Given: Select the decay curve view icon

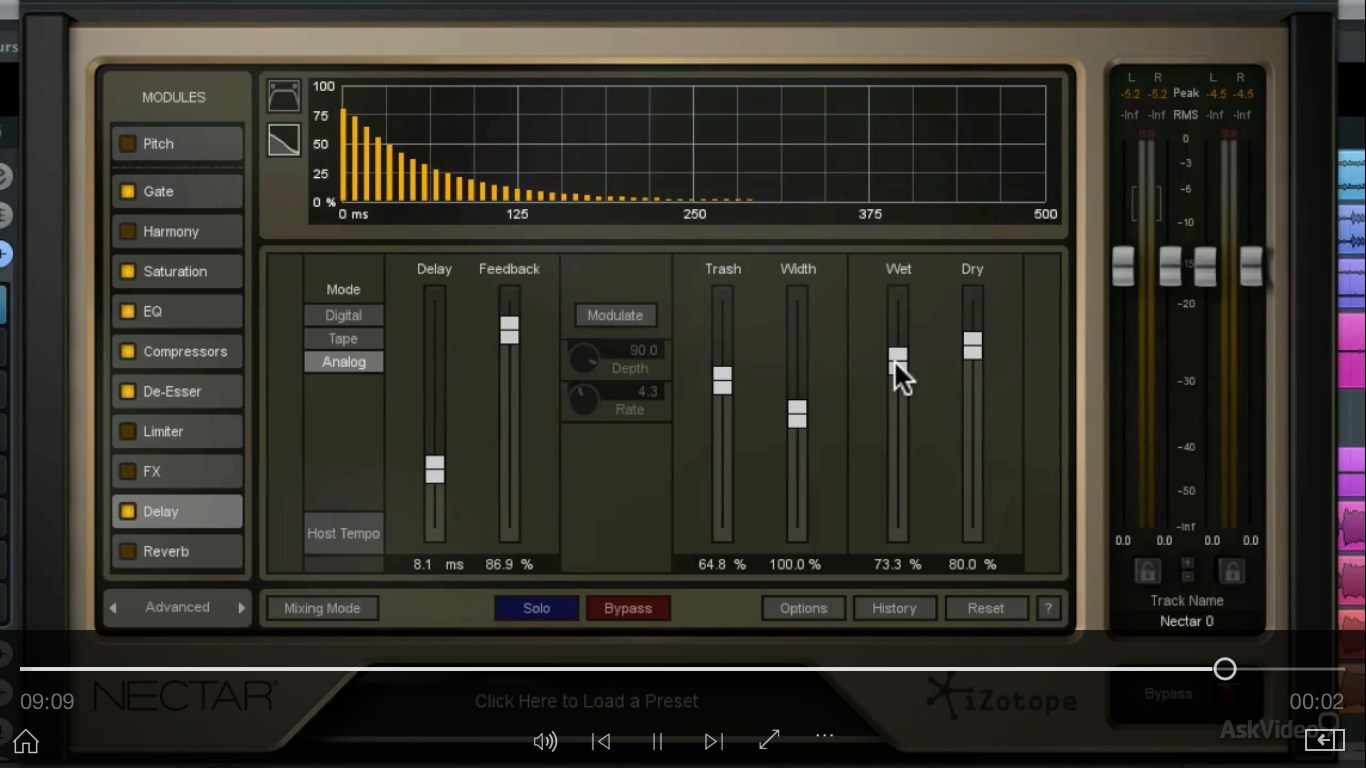Looking at the screenshot, I should 283,140.
